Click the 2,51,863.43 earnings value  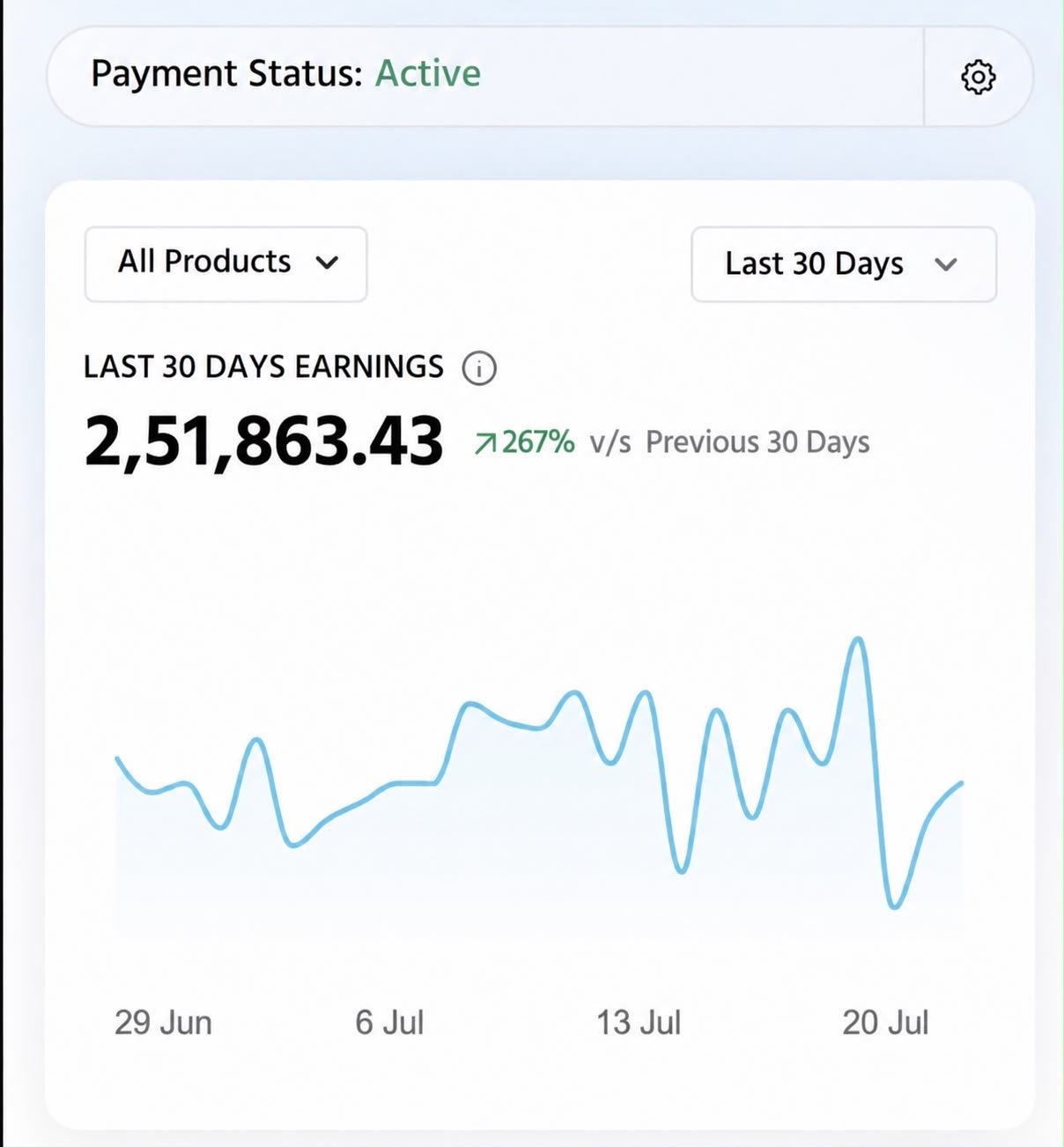pos(263,441)
